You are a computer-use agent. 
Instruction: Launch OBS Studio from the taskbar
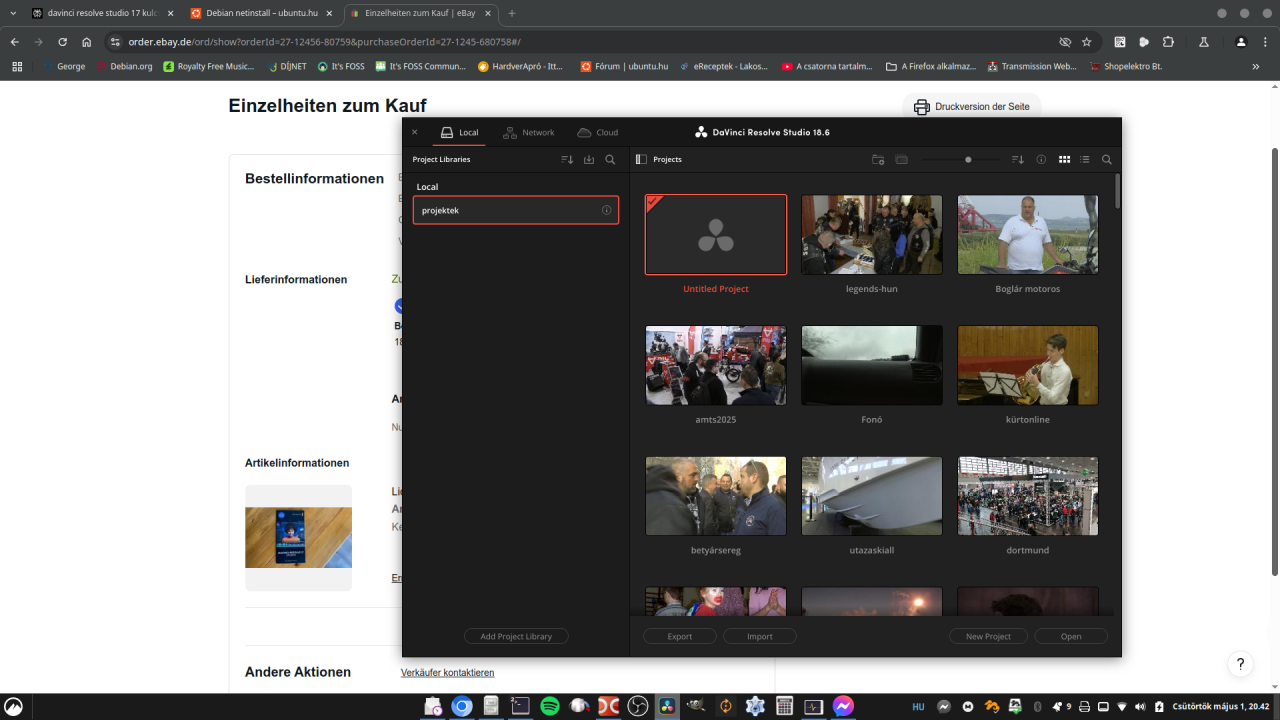(638, 706)
